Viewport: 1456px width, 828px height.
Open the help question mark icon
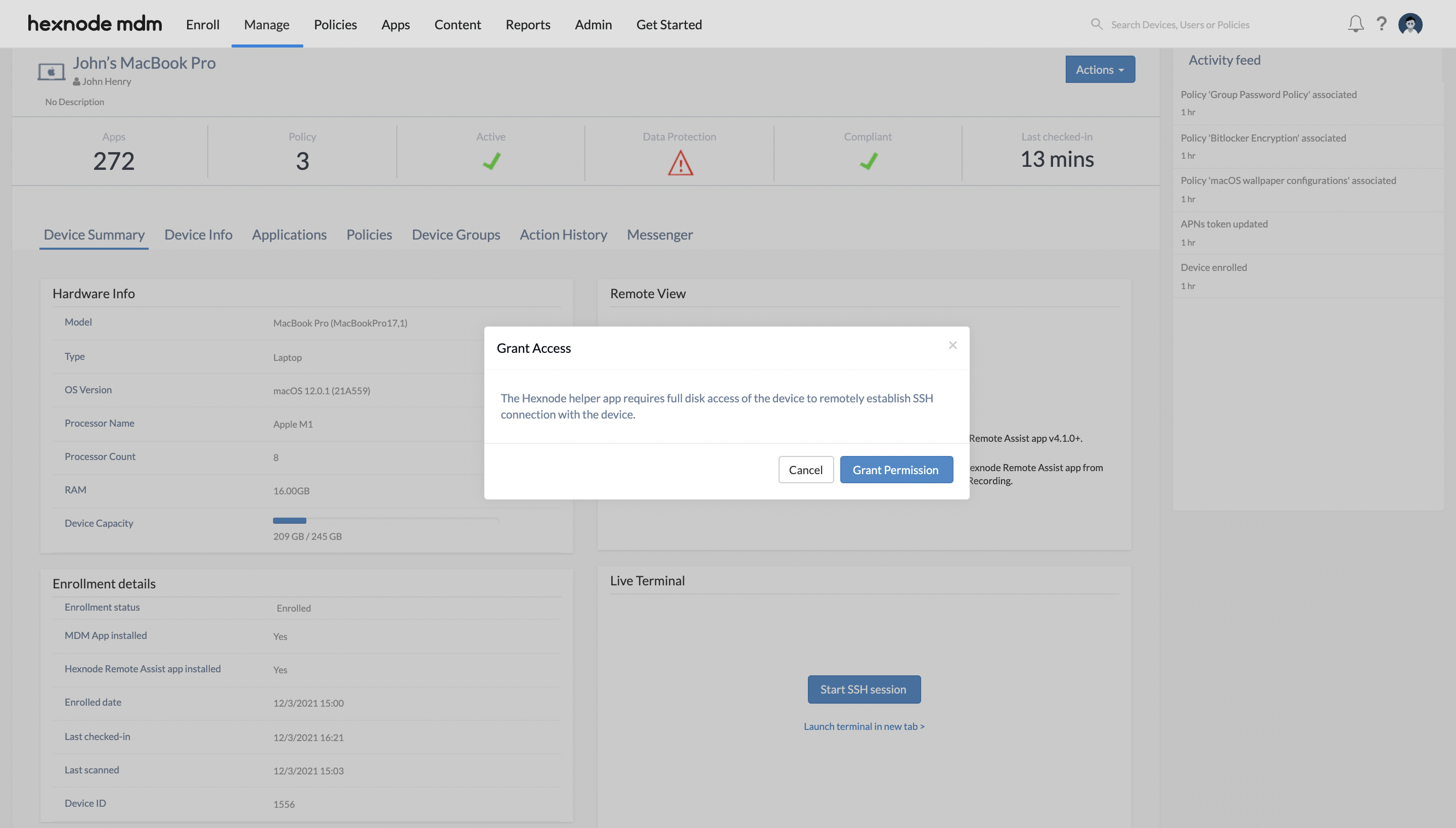[x=1382, y=24]
